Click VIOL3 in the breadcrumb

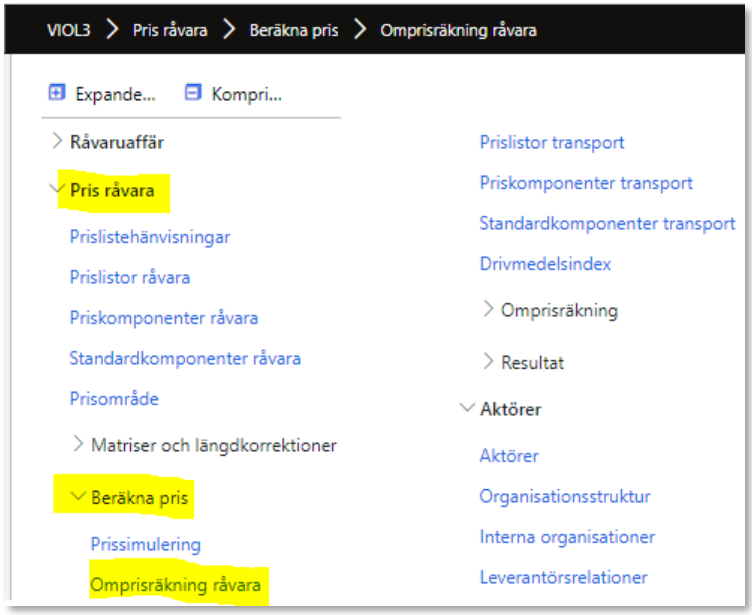(x=69, y=29)
